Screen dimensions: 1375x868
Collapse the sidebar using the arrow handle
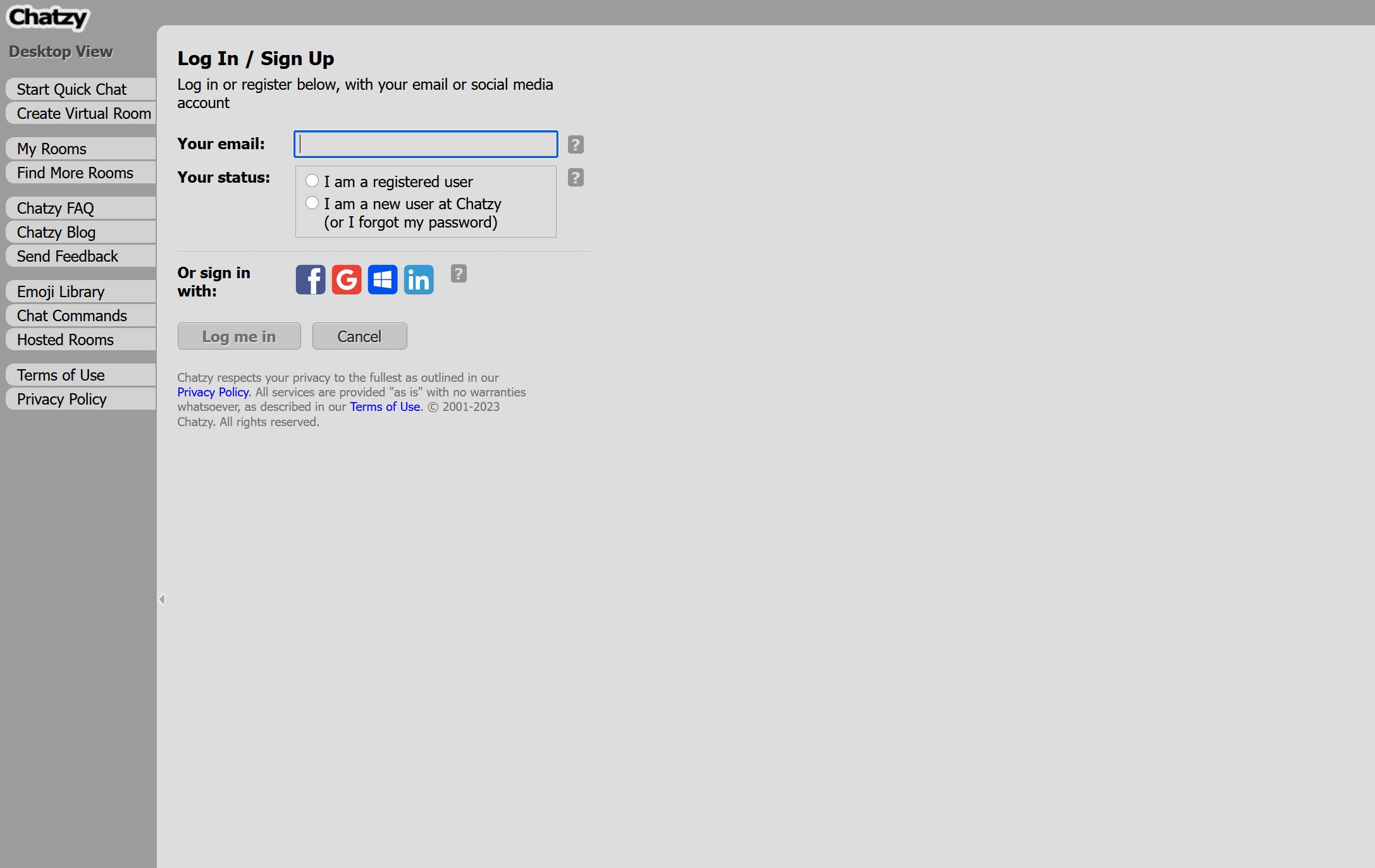[162, 599]
